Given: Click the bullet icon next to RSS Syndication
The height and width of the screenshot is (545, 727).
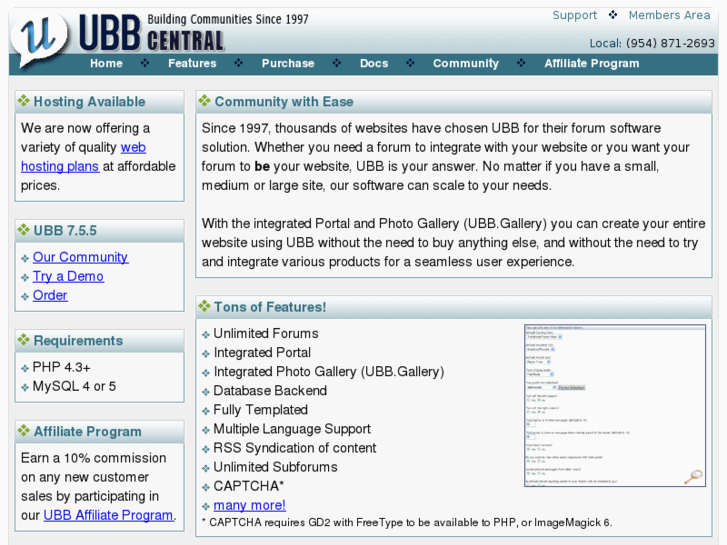Looking at the screenshot, I should tap(206, 449).
